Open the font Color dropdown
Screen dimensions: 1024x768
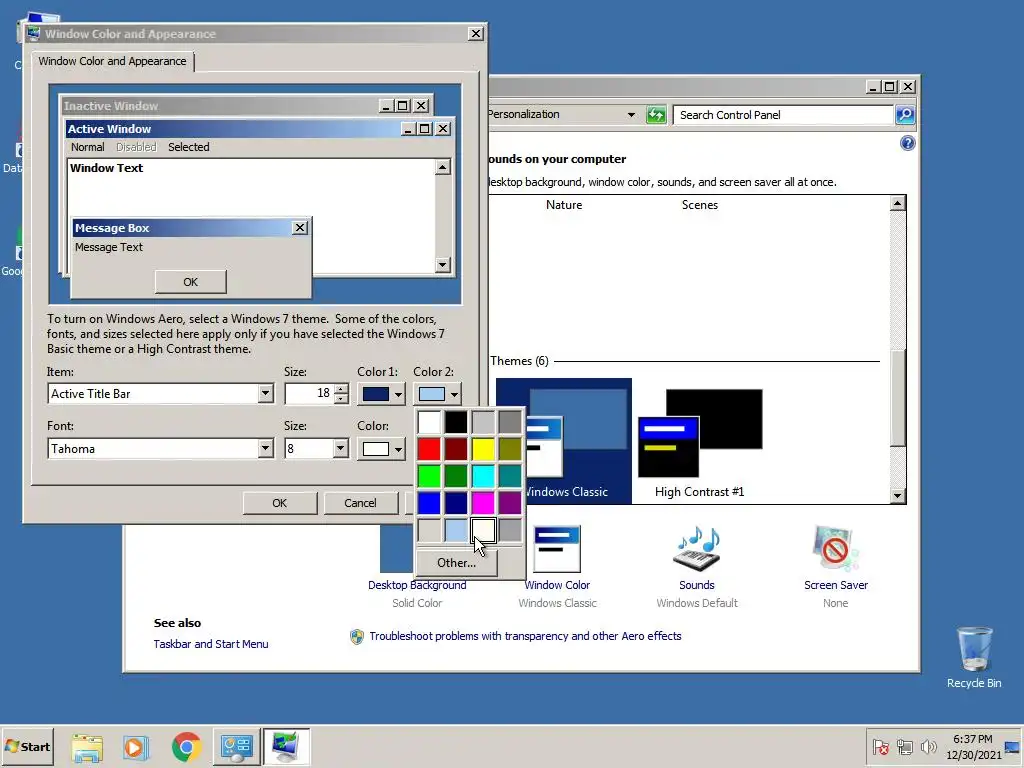click(381, 449)
